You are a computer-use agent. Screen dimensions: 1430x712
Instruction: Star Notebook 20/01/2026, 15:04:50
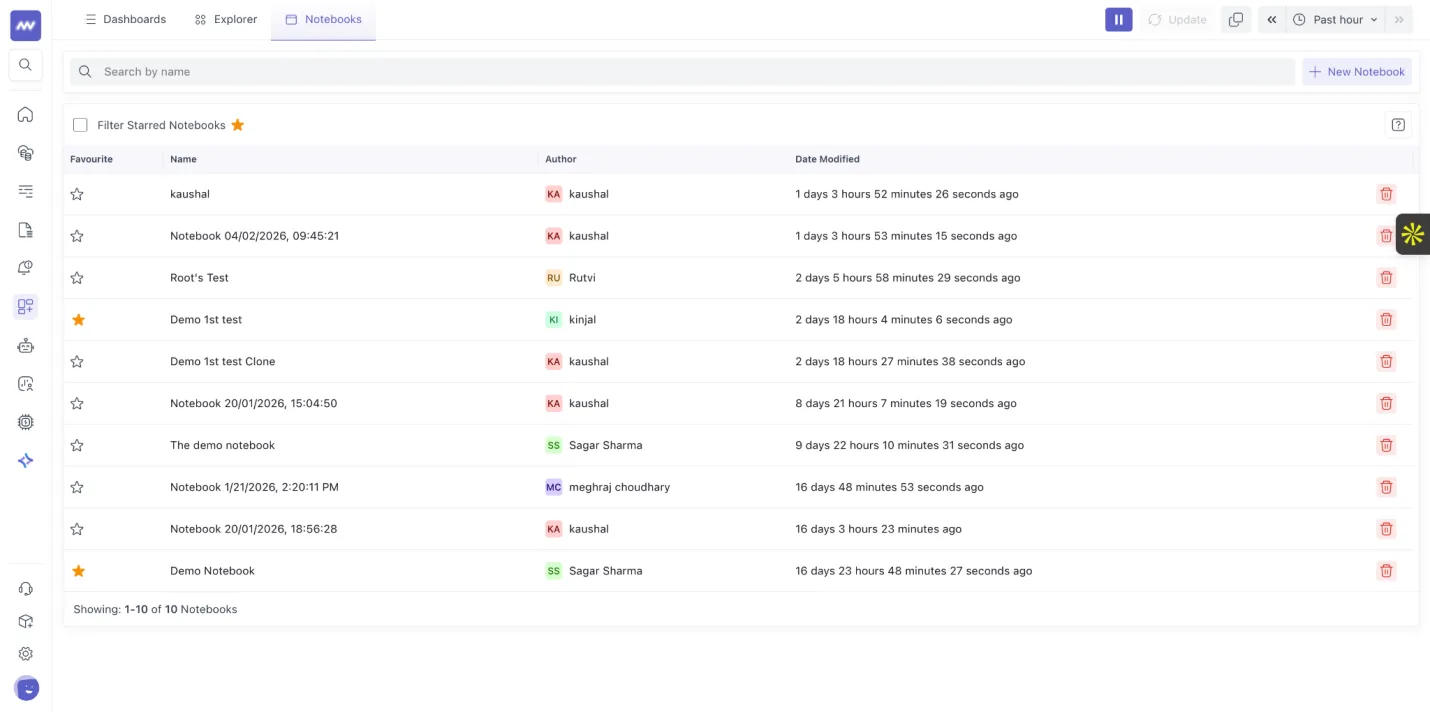pos(77,404)
